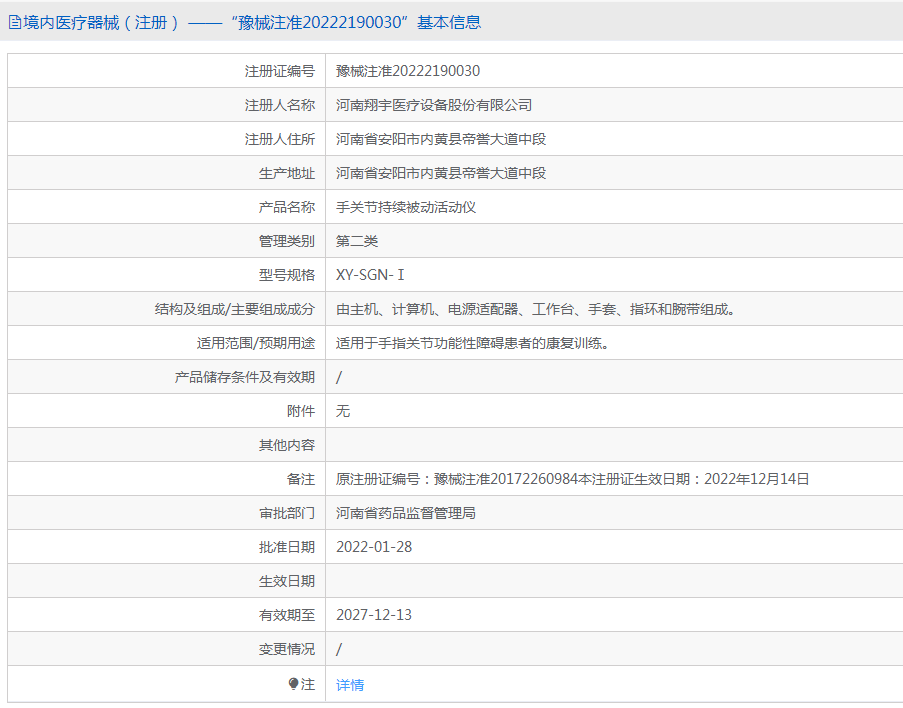Select product name 手关节持续被动活动仪
Screen dimensions: 903x708
click(405, 207)
